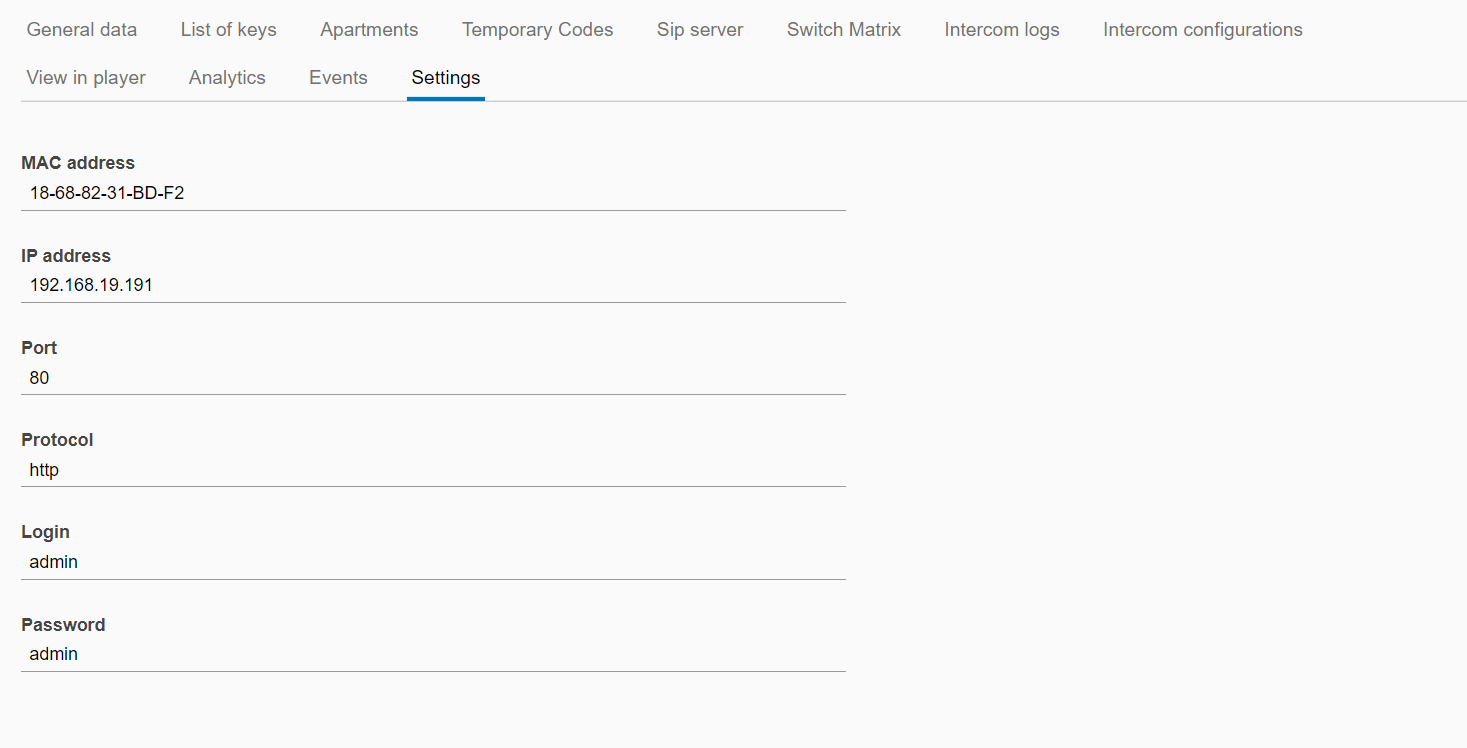The height and width of the screenshot is (748, 1467).
Task: Click into the Password input field
Action: click(432, 655)
